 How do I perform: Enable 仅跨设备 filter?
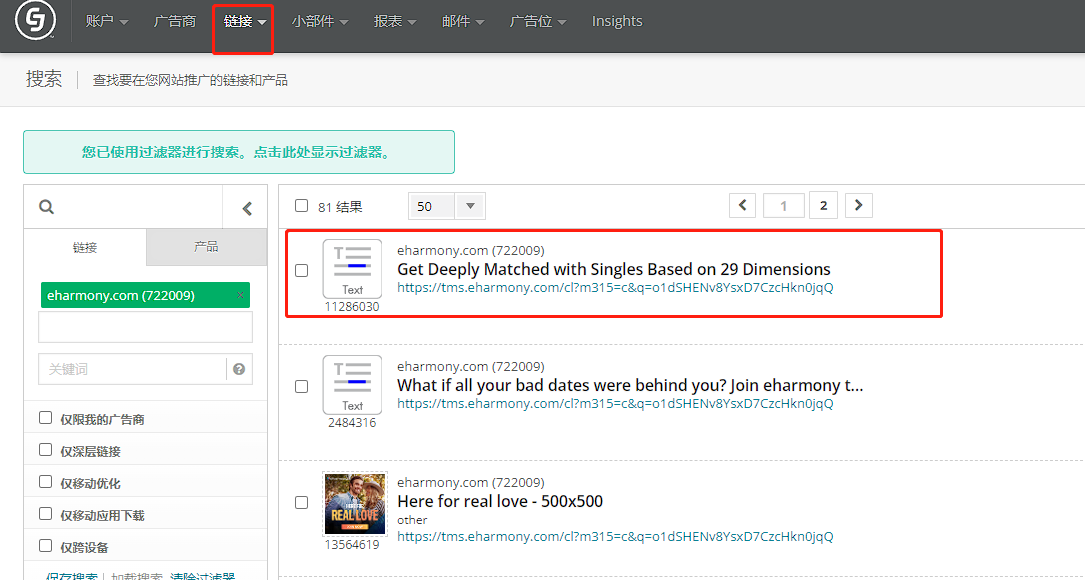click(46, 545)
